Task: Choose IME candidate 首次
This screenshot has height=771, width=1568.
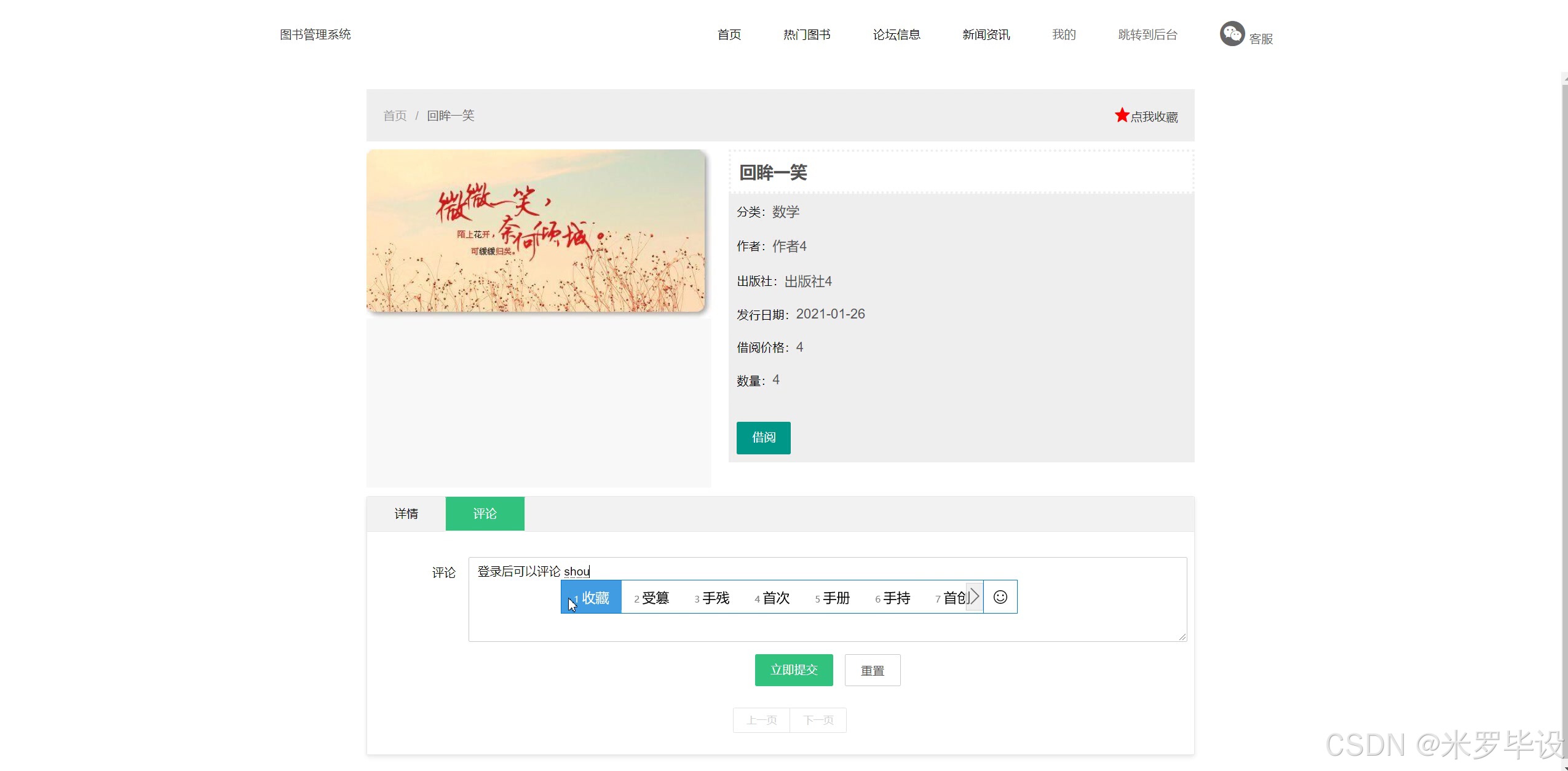Action: coord(772,598)
